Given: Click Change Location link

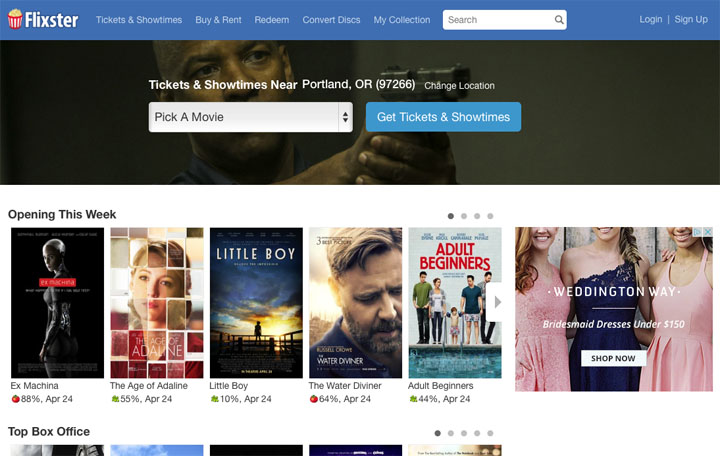Looking at the screenshot, I should coord(459,86).
